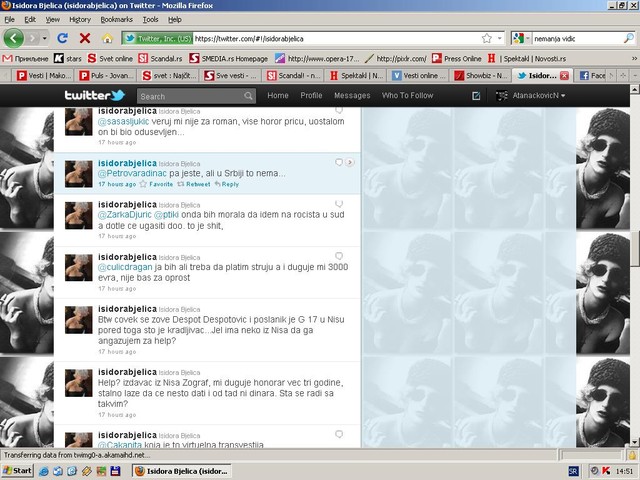Toggle the bookmark star in address bar
Viewport: 640px width, 480px height.
point(486,38)
